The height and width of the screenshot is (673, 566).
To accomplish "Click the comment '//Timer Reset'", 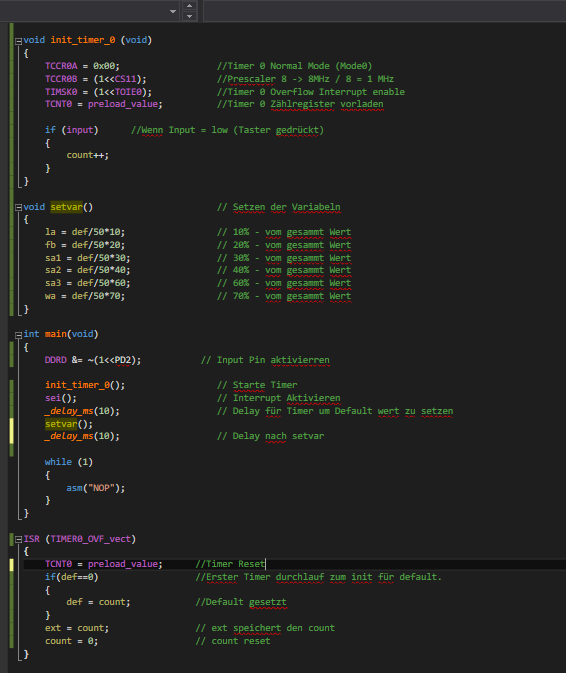I will pos(230,564).
